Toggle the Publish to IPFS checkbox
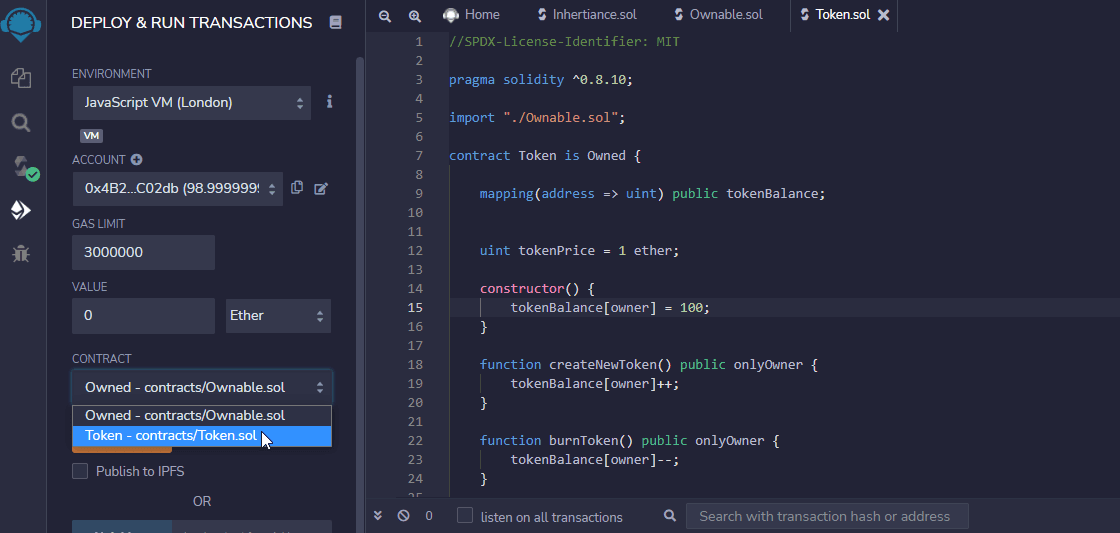This screenshot has height=533, width=1120. (x=80, y=471)
